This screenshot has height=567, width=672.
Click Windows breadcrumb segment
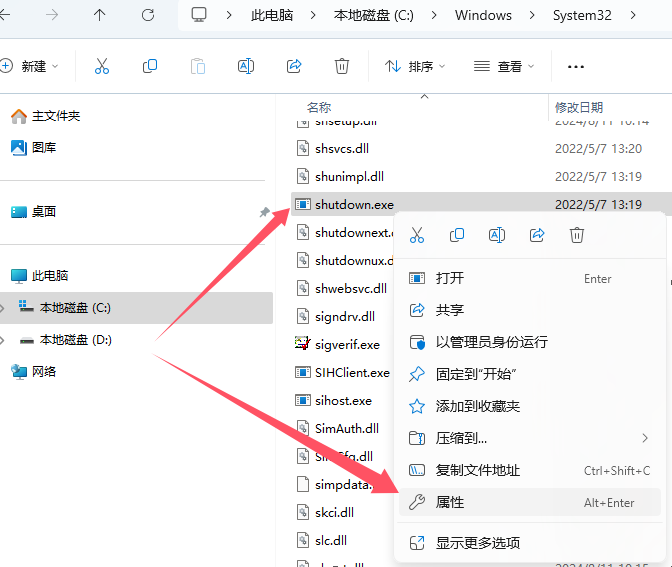point(483,15)
